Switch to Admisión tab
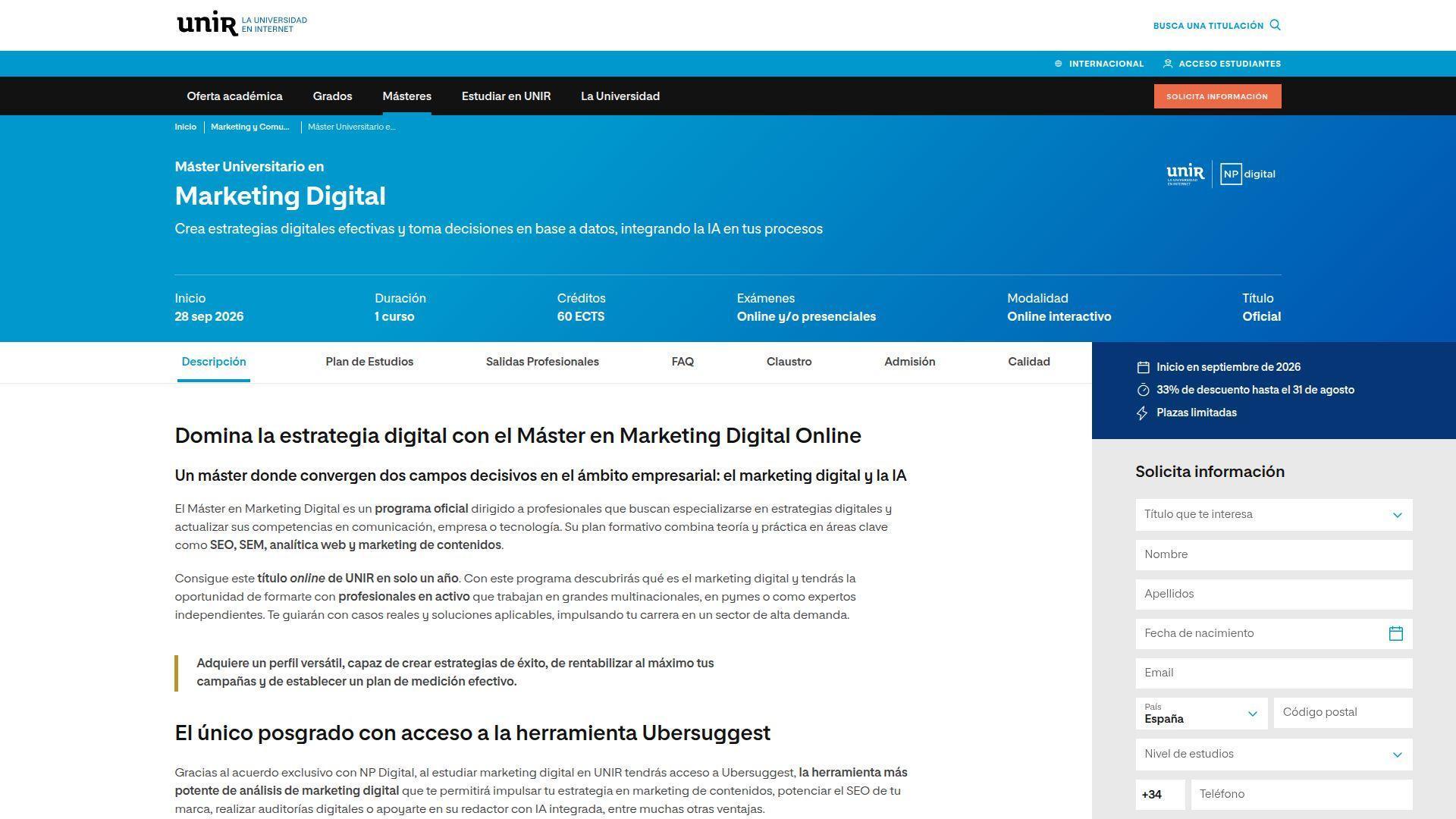This screenshot has width=1456, height=819. pyautogui.click(x=909, y=362)
